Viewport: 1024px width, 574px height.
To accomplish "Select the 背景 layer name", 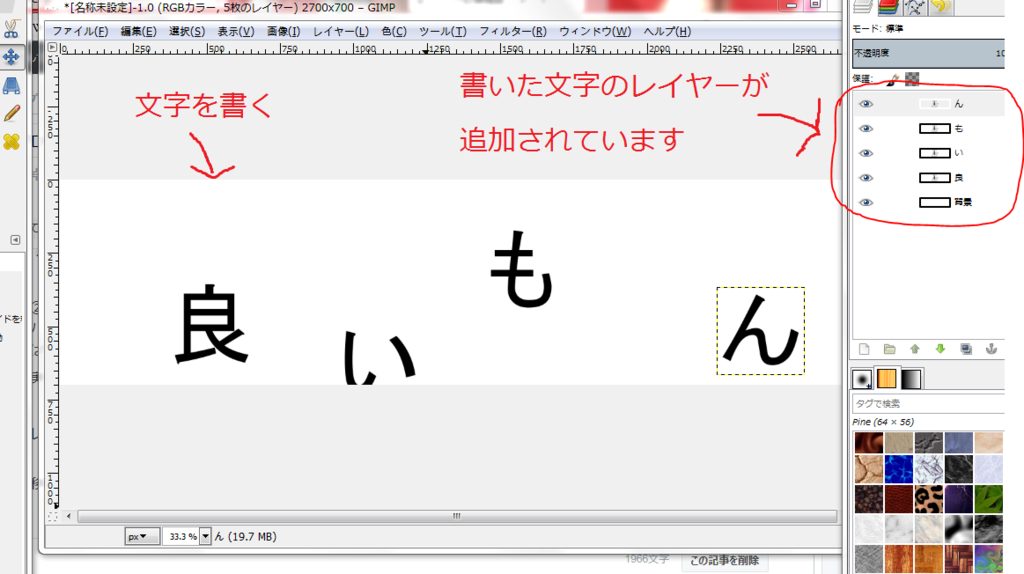I will tap(963, 202).
